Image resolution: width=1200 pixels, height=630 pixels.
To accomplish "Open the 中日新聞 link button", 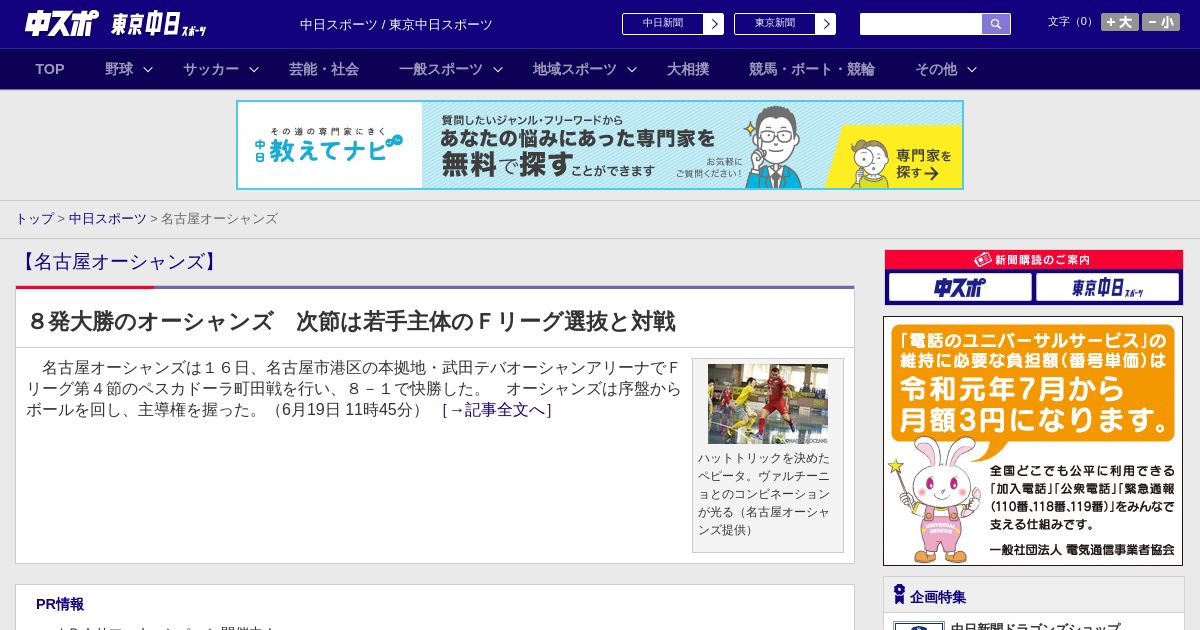I will click(x=663, y=24).
